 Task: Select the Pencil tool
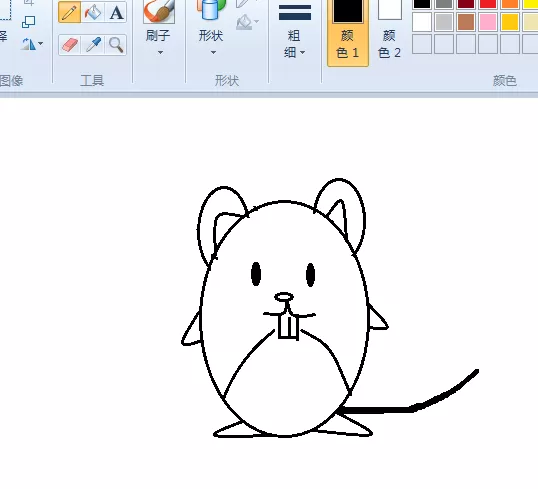[70, 12]
